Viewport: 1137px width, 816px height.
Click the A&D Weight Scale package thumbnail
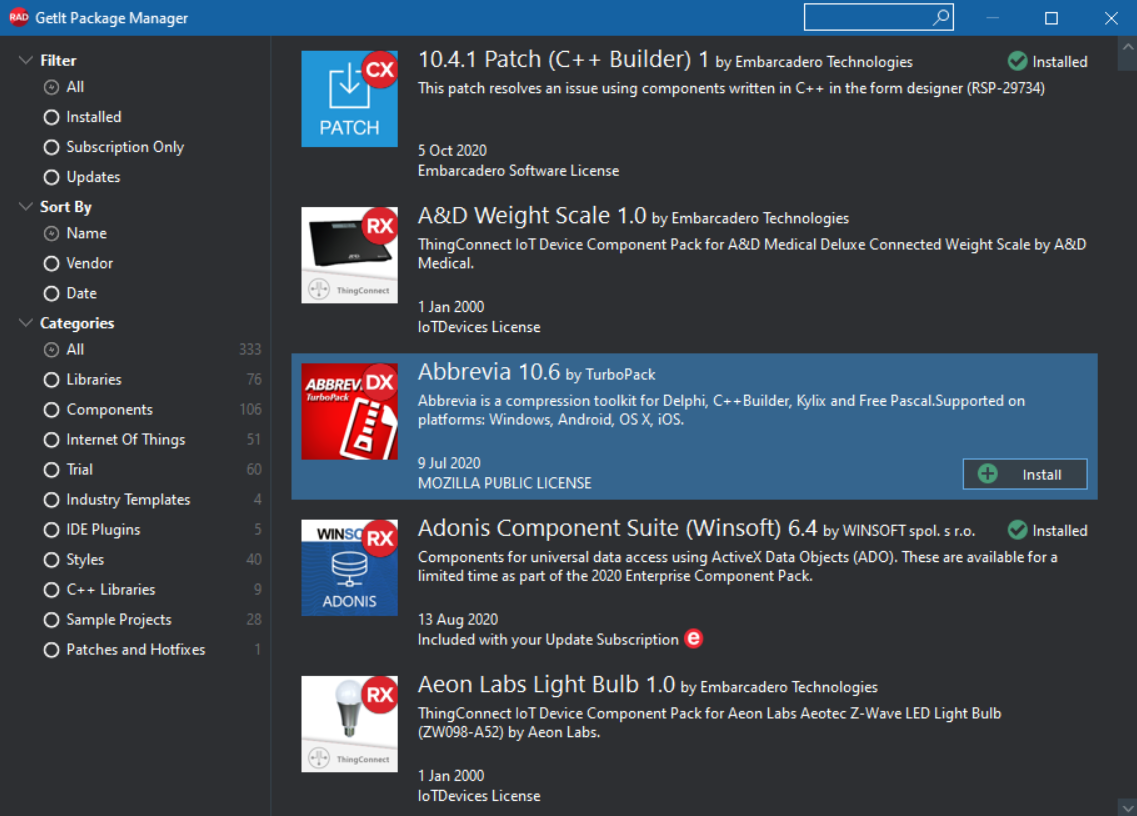(350, 255)
